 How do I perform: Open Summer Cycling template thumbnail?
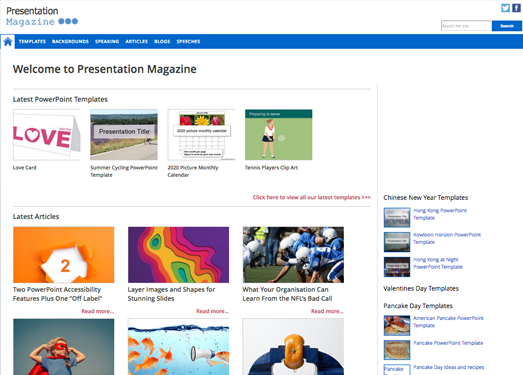124,135
